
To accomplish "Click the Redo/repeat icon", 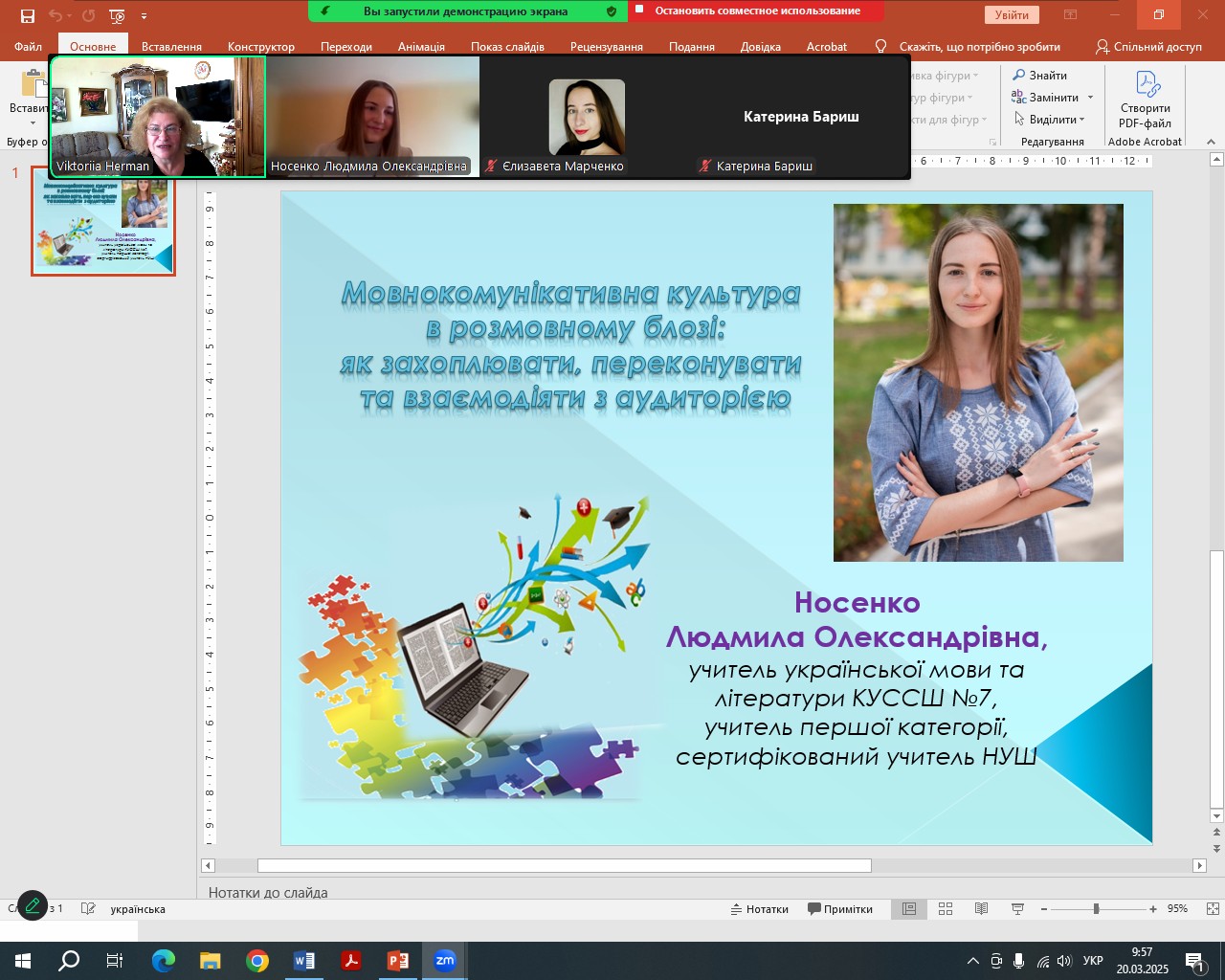I will click(x=89, y=15).
